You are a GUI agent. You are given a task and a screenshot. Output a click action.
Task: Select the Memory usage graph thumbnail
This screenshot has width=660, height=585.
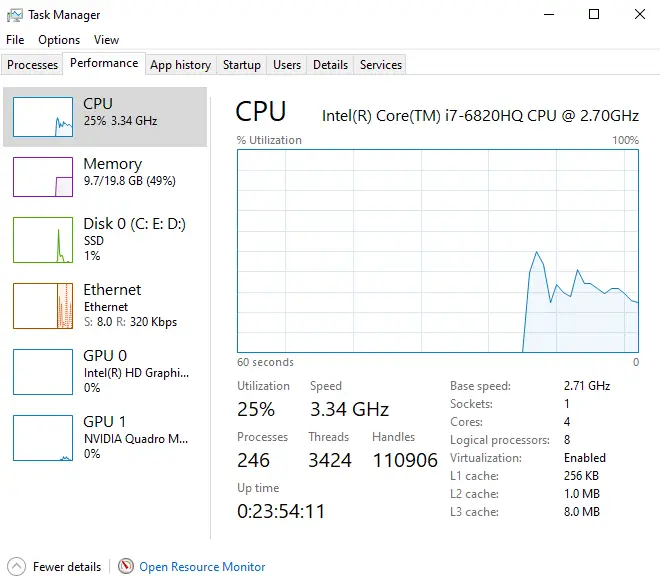point(43,177)
